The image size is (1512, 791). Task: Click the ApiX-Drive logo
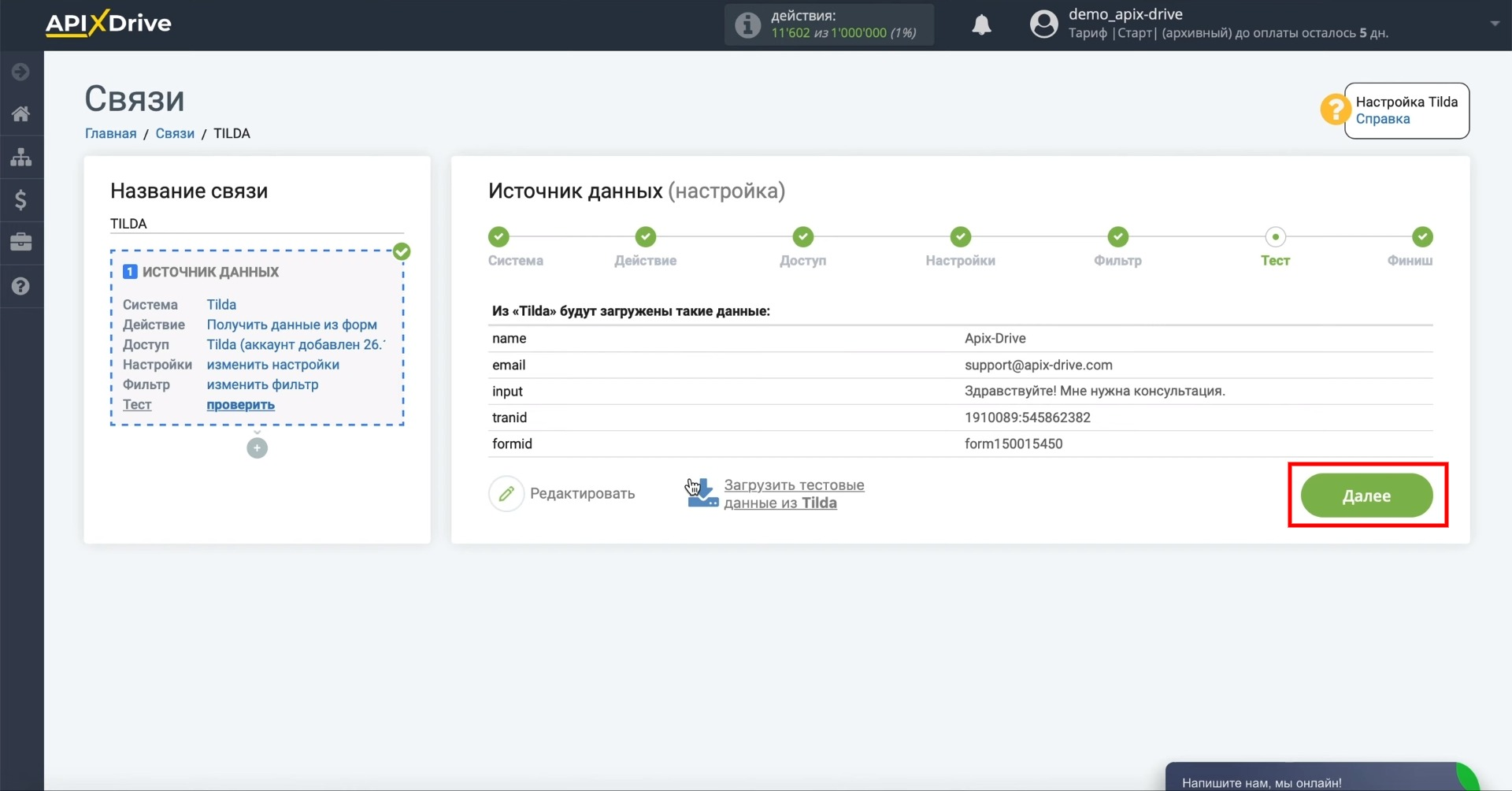click(x=109, y=24)
